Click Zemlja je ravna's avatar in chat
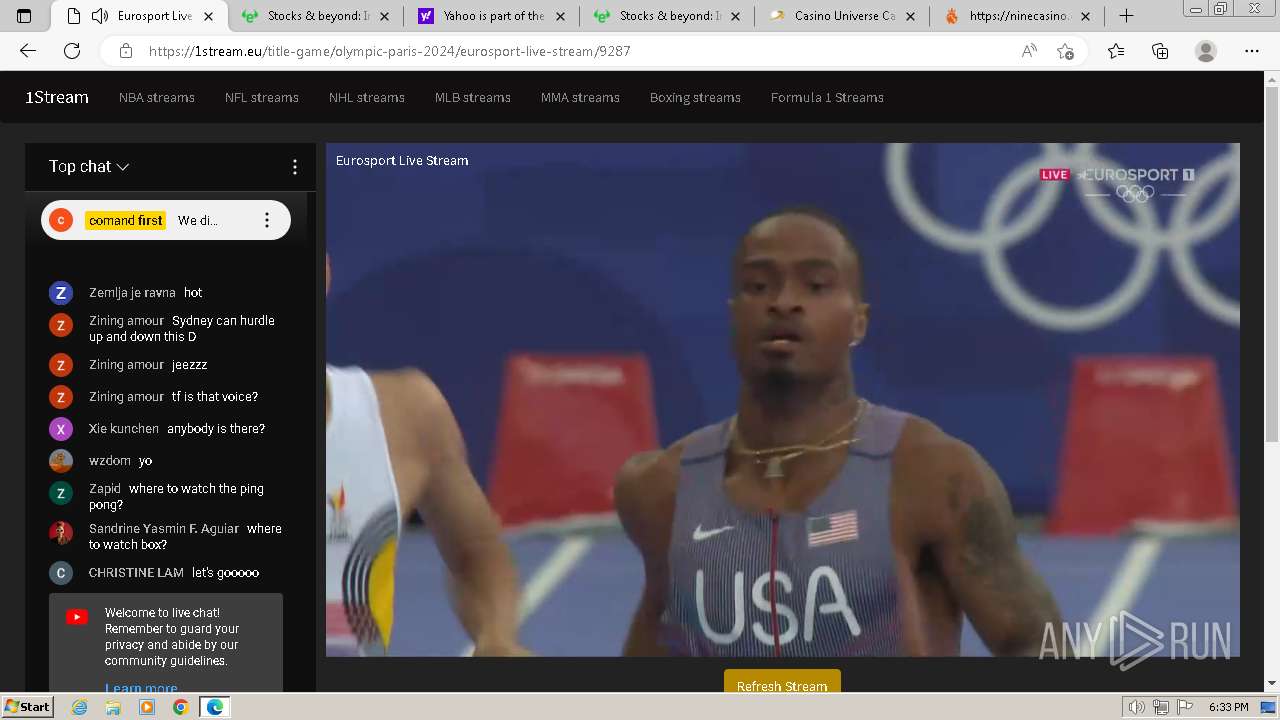 coord(61,293)
